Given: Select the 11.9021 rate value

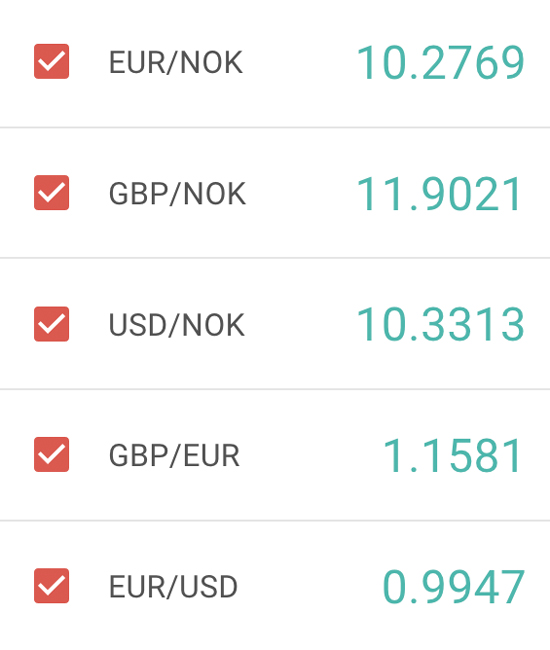Looking at the screenshot, I should point(439,194).
